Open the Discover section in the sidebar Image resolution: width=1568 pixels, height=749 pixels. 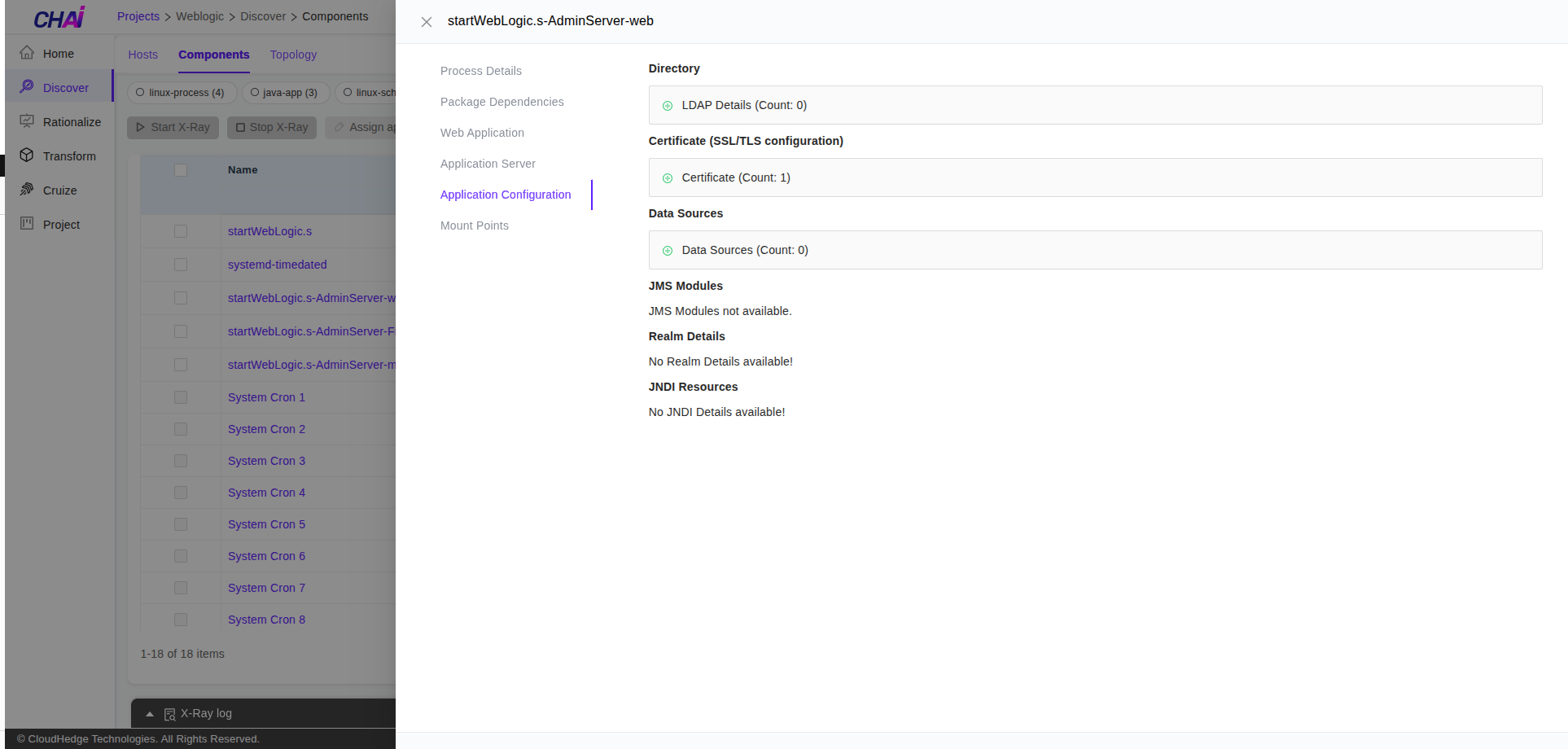coord(65,87)
